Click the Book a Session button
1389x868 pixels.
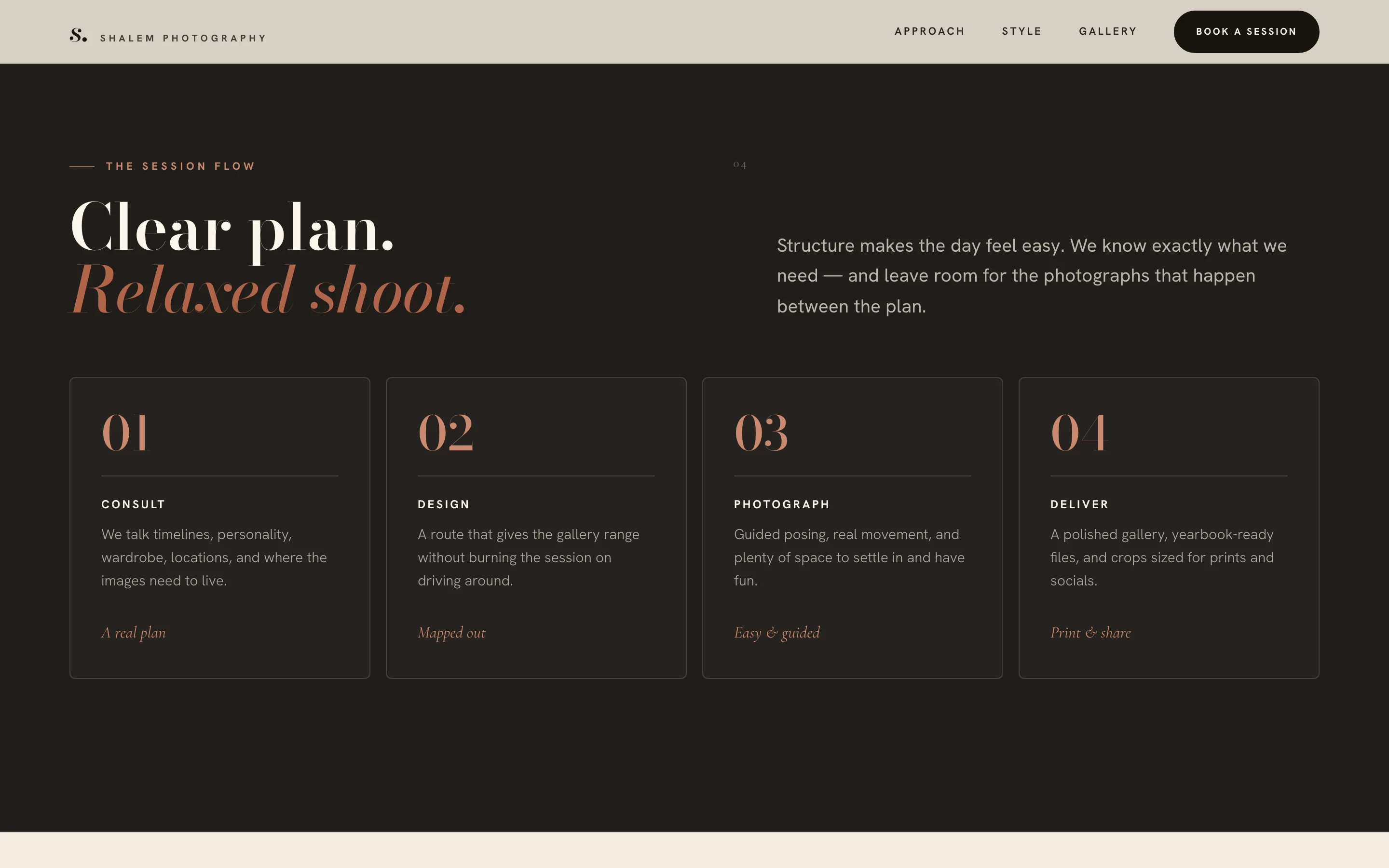(1246, 31)
